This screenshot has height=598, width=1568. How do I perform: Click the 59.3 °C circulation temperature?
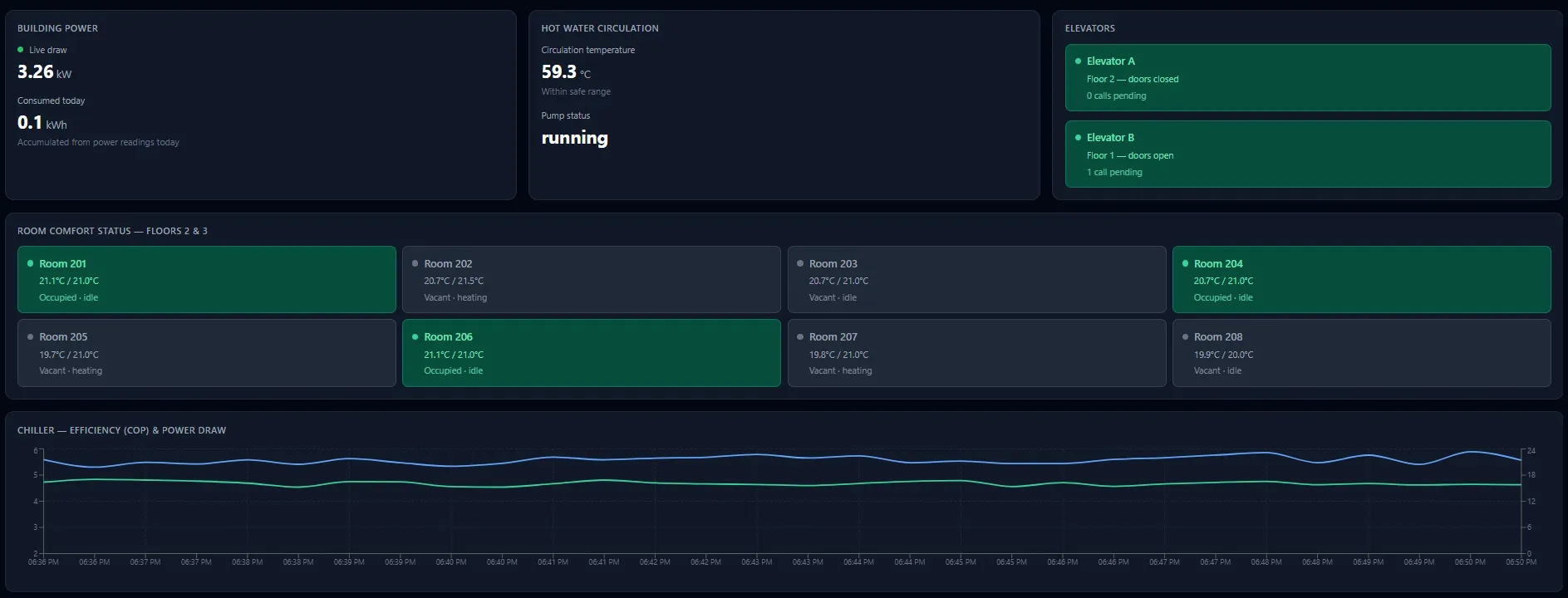tap(566, 72)
